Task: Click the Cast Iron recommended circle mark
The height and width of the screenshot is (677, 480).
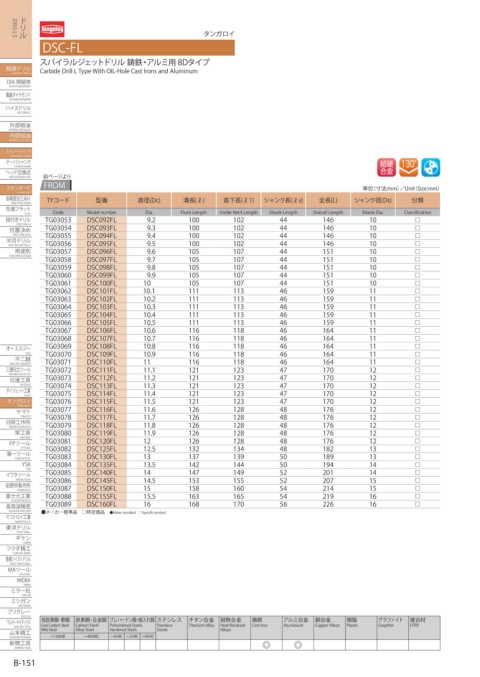Action: click(x=266, y=645)
